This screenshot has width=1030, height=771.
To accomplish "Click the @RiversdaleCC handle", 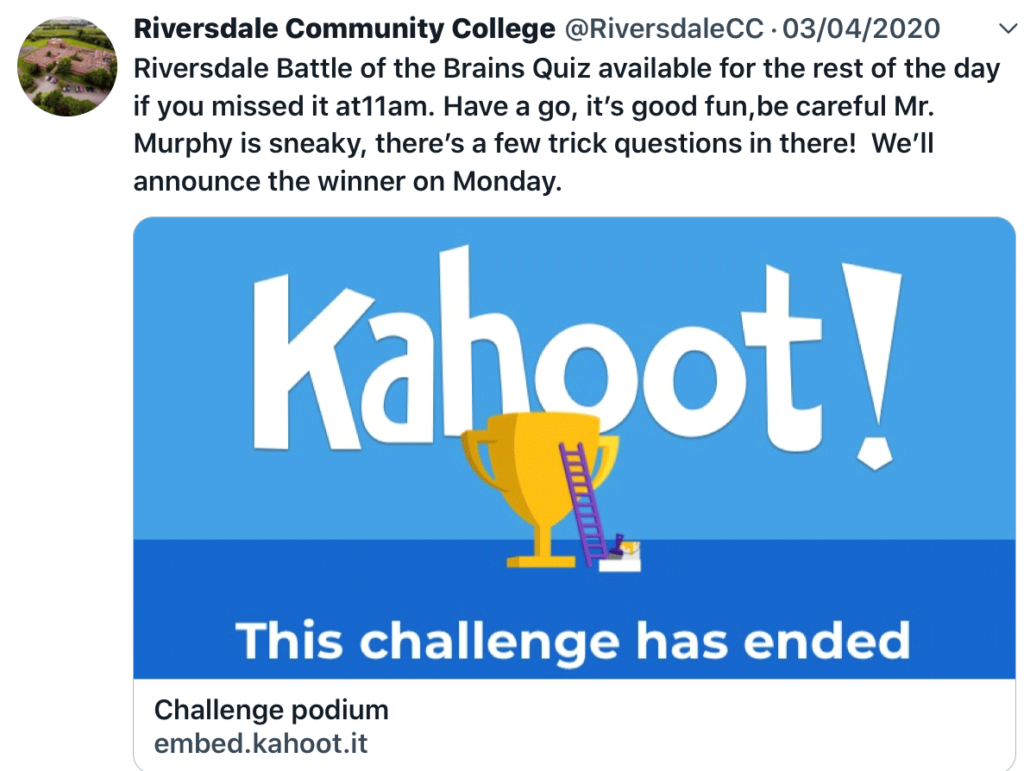I will 664,29.
